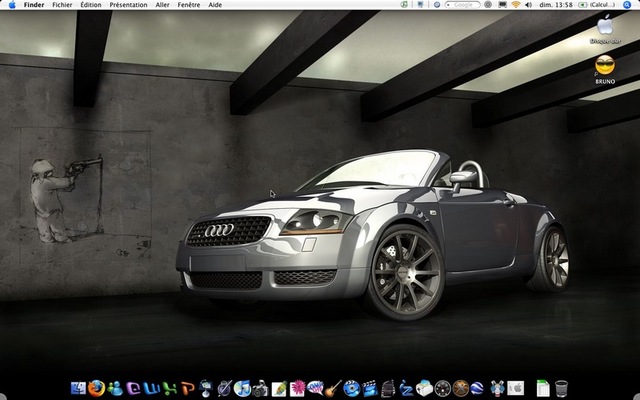Screen dimensions: 640x400
Task: Open the Apple menu
Action: 12,5
